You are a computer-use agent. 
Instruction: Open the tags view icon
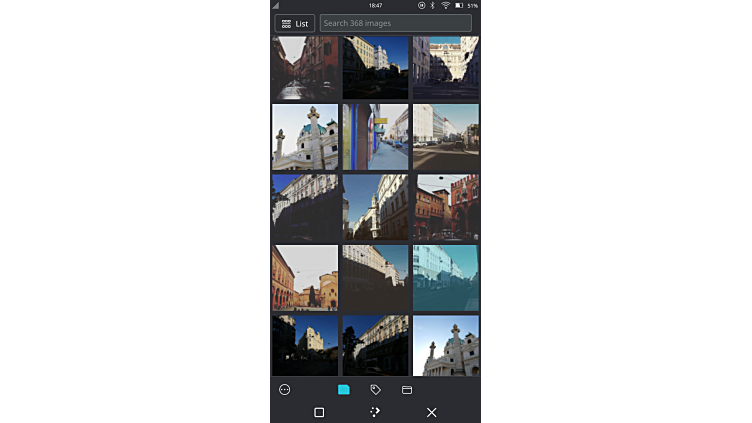376,390
